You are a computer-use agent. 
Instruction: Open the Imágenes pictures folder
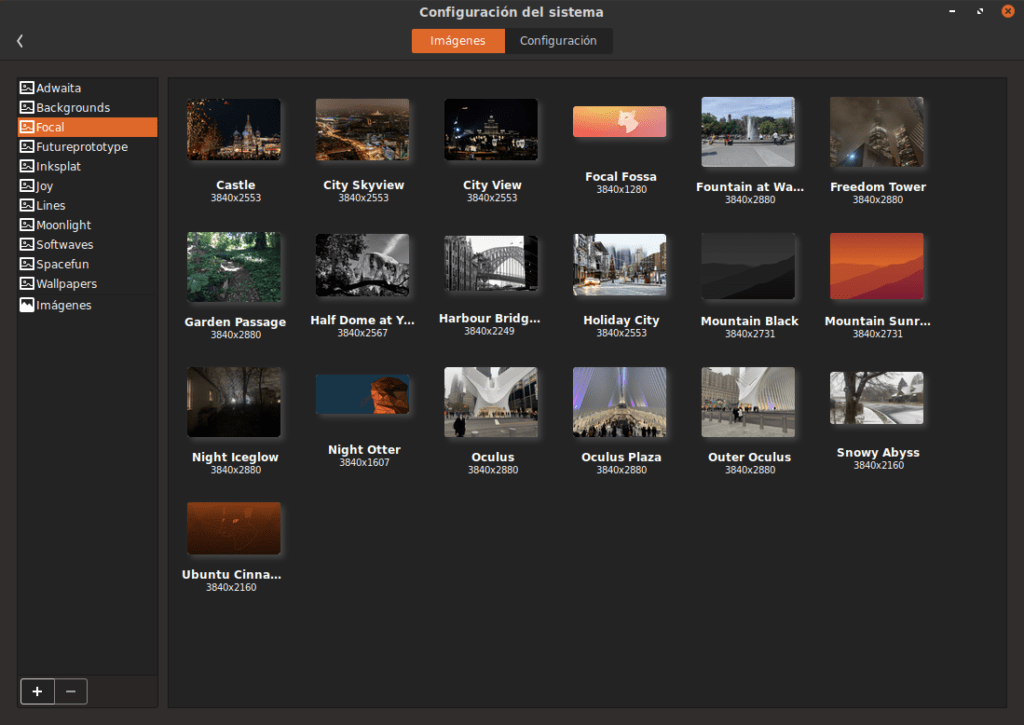click(x=63, y=305)
